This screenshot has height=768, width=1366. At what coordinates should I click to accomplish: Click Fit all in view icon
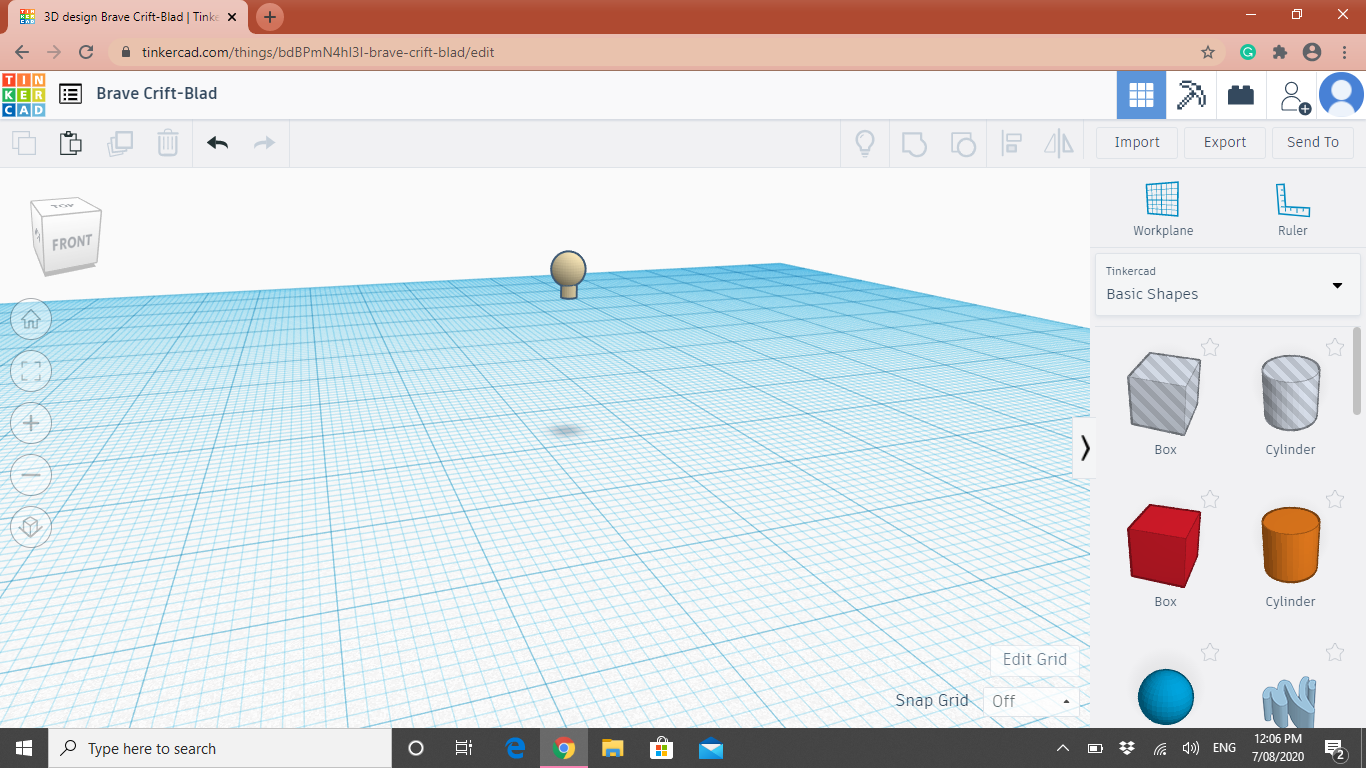coord(31,371)
